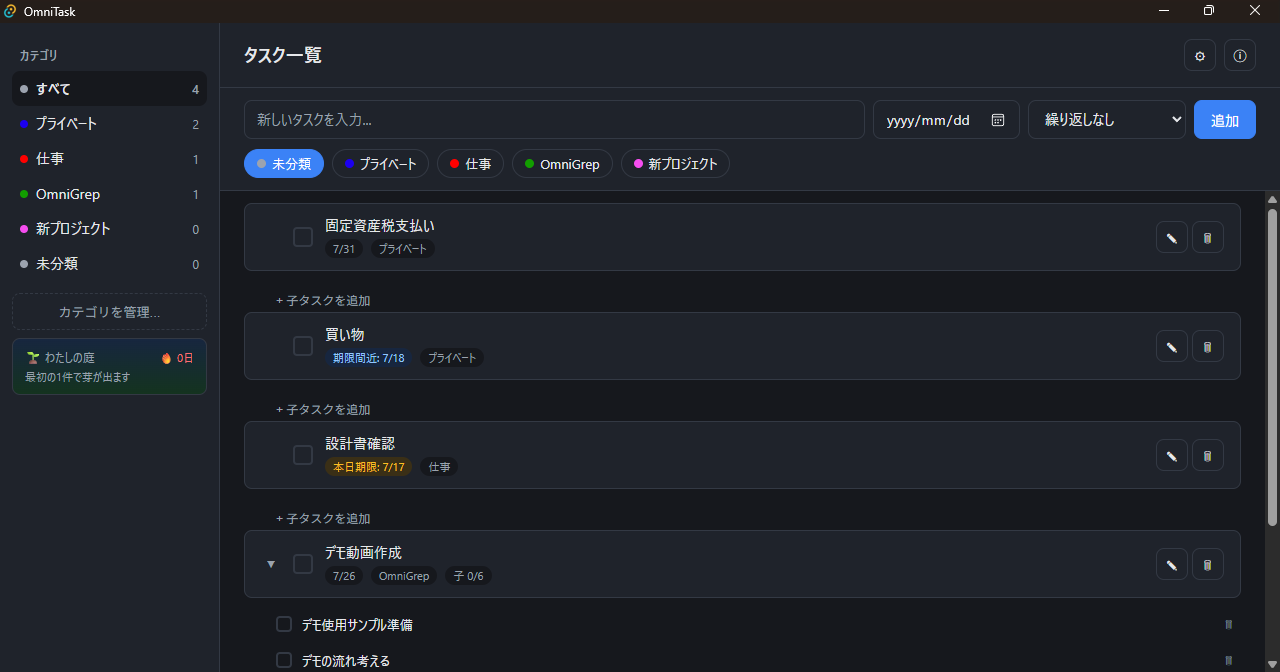
Task: Click the 新しいタスクを入力 text field
Action: tap(554, 120)
